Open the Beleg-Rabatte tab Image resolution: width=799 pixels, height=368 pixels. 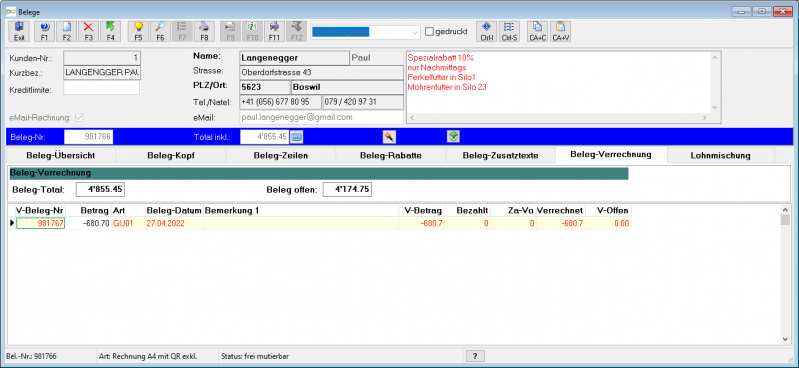tap(390, 155)
